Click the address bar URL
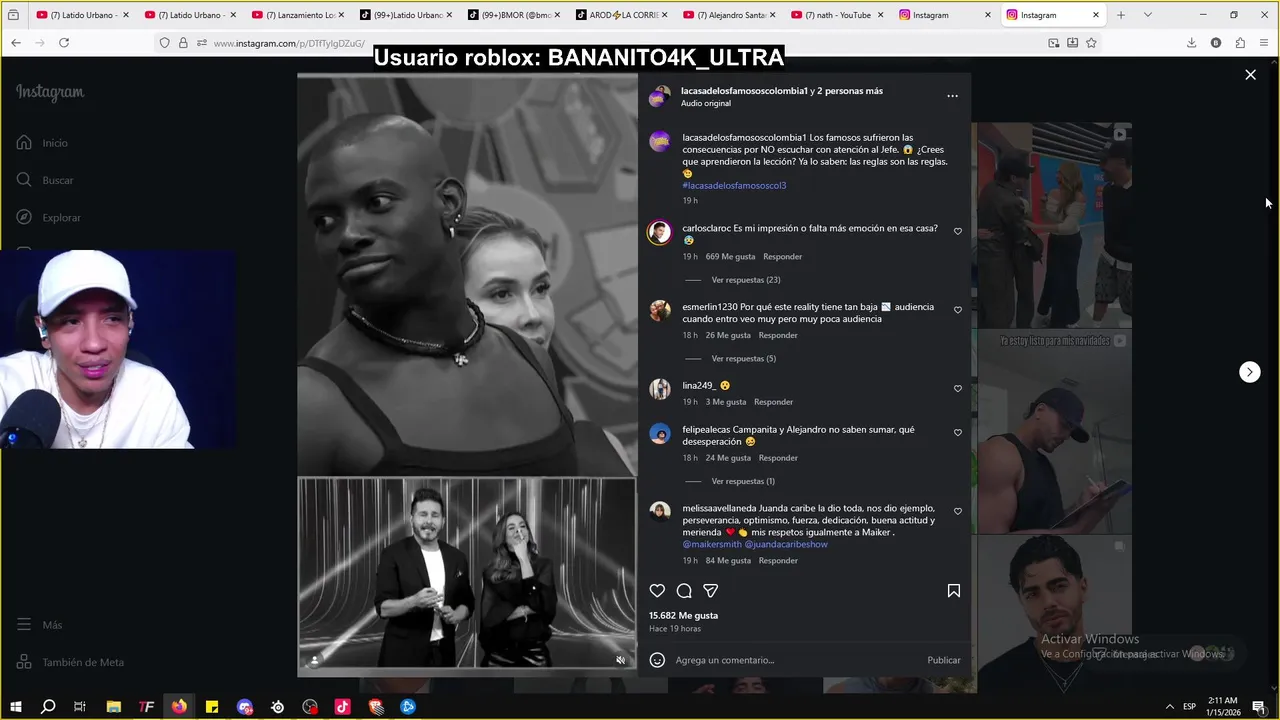The image size is (1280, 720). click(288, 43)
